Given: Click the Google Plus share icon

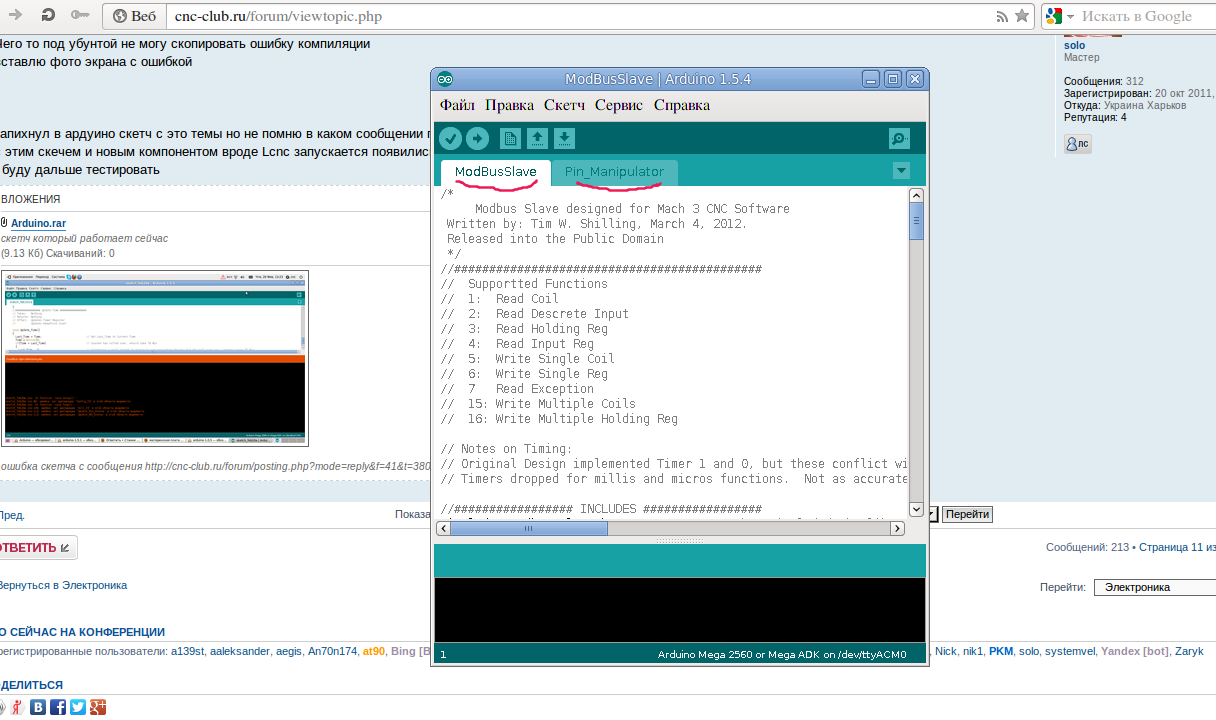Looking at the screenshot, I should 98,707.
